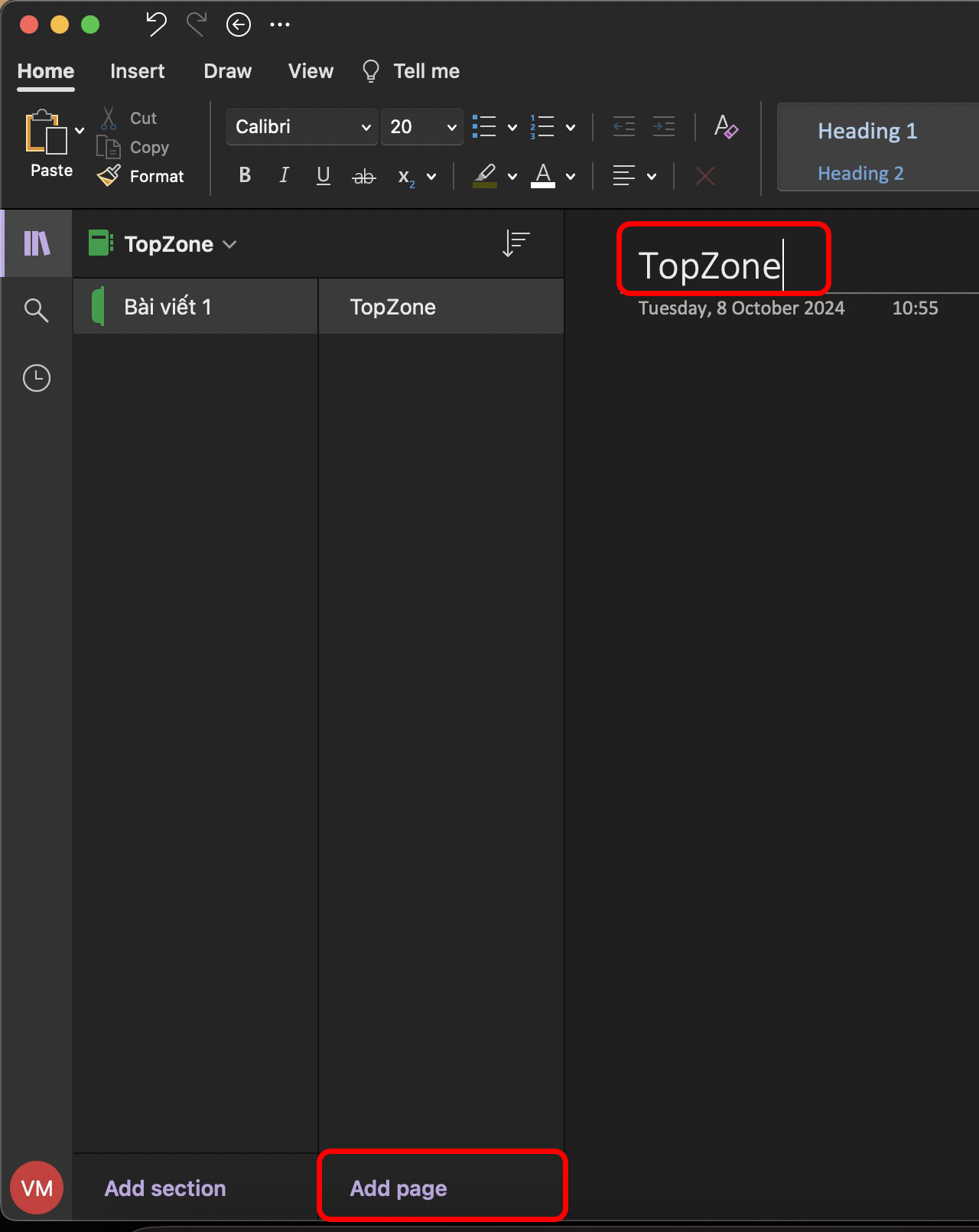
Task: Expand font color dropdown arrow
Action: (x=571, y=177)
